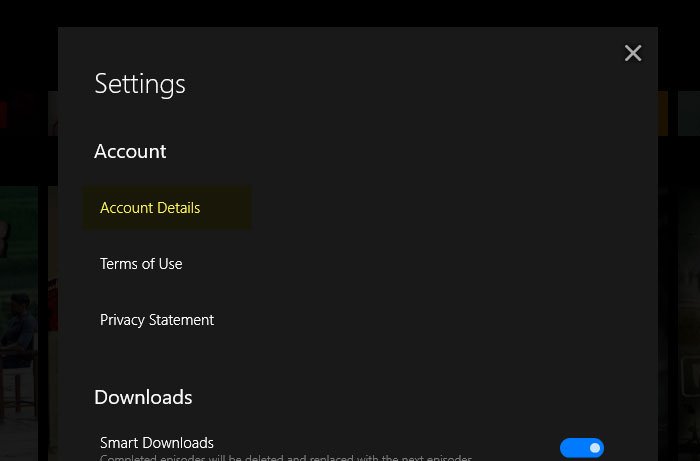
Task: Close the Settings dialog with the X
Action: (633, 53)
